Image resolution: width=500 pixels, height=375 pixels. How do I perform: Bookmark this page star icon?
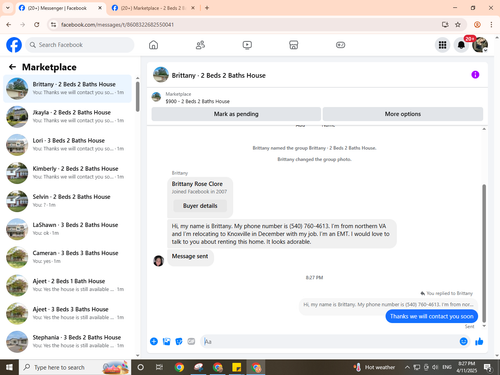(458, 24)
